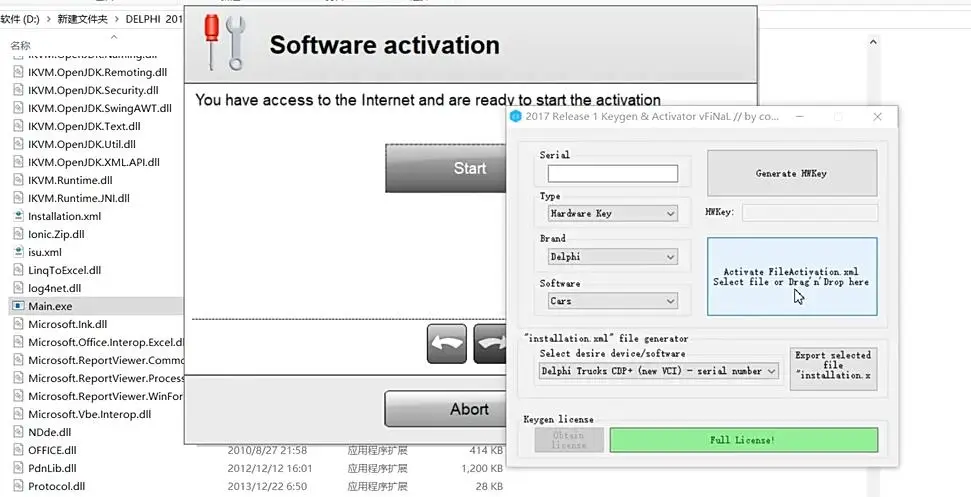
Task: Select NDde.dll file
Action: [x=50, y=432]
